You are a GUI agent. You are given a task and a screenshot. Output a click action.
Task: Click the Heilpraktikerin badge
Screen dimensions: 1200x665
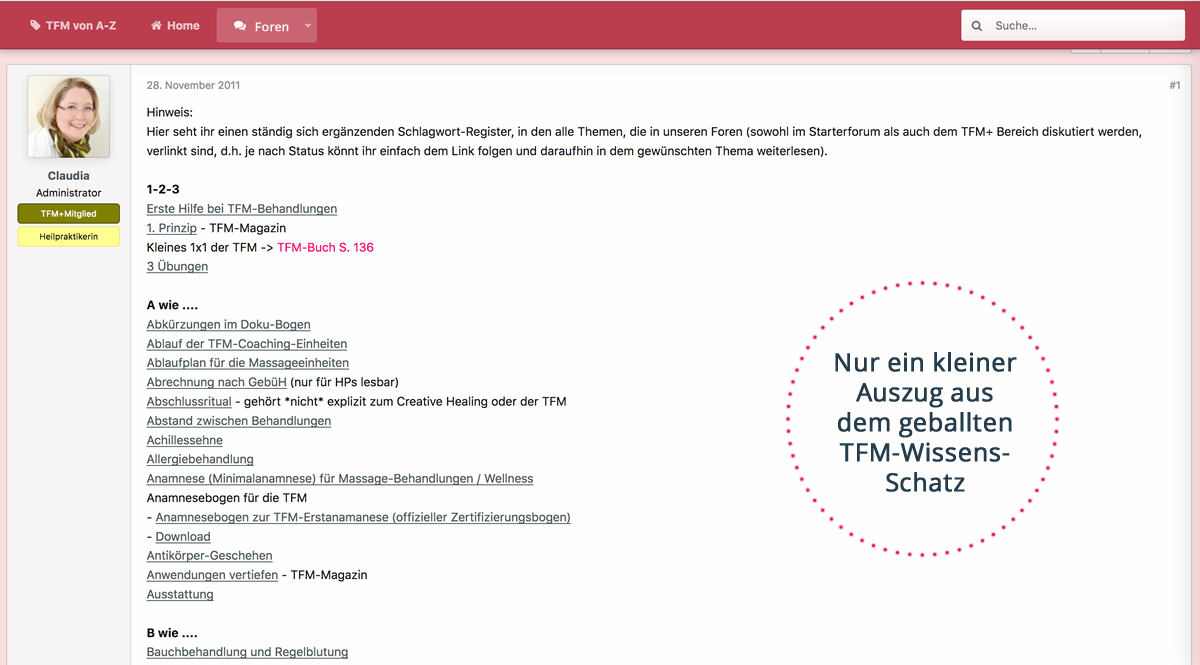(69, 237)
